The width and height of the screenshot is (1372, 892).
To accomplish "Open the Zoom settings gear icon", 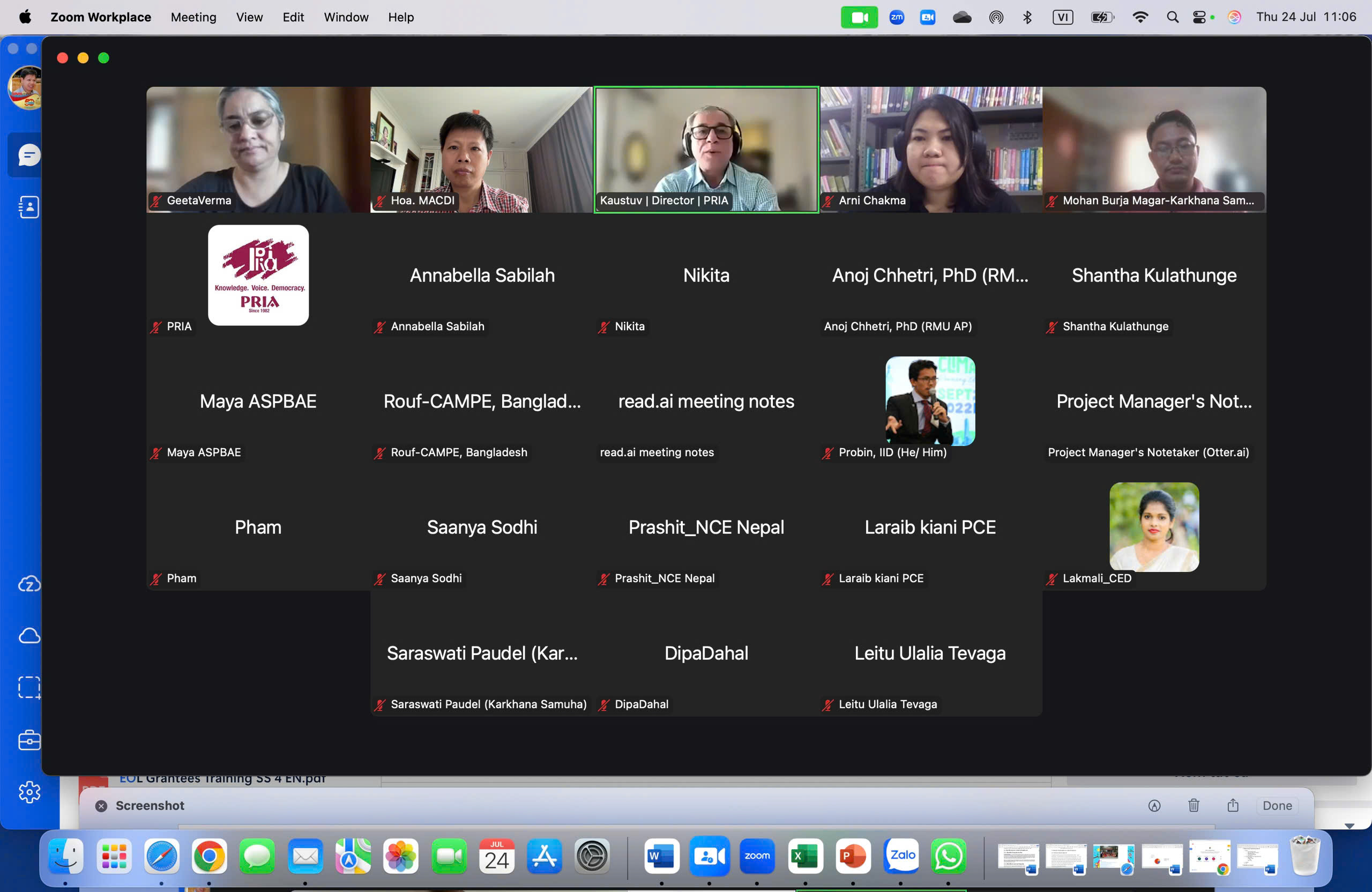I will (29, 792).
